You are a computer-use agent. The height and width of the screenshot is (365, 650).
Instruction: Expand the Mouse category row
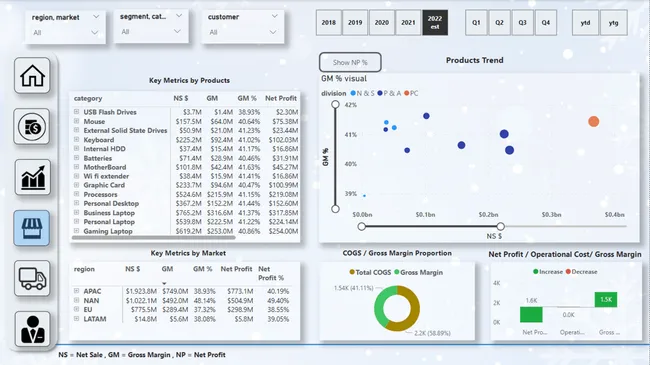point(76,121)
